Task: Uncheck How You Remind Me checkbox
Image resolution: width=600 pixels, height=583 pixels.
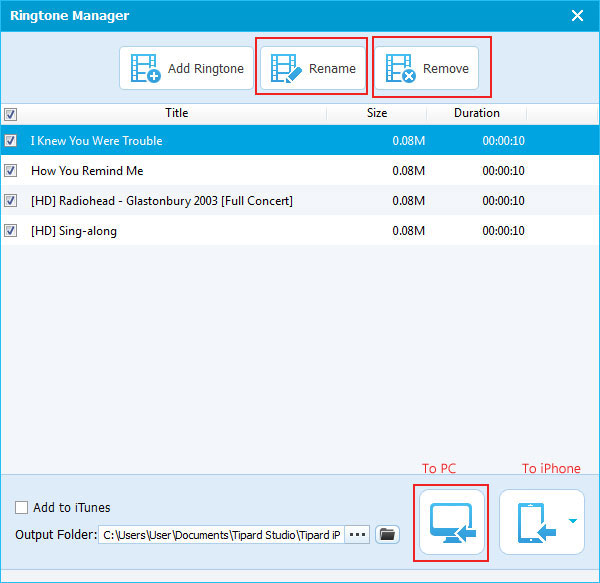Action: tap(10, 170)
